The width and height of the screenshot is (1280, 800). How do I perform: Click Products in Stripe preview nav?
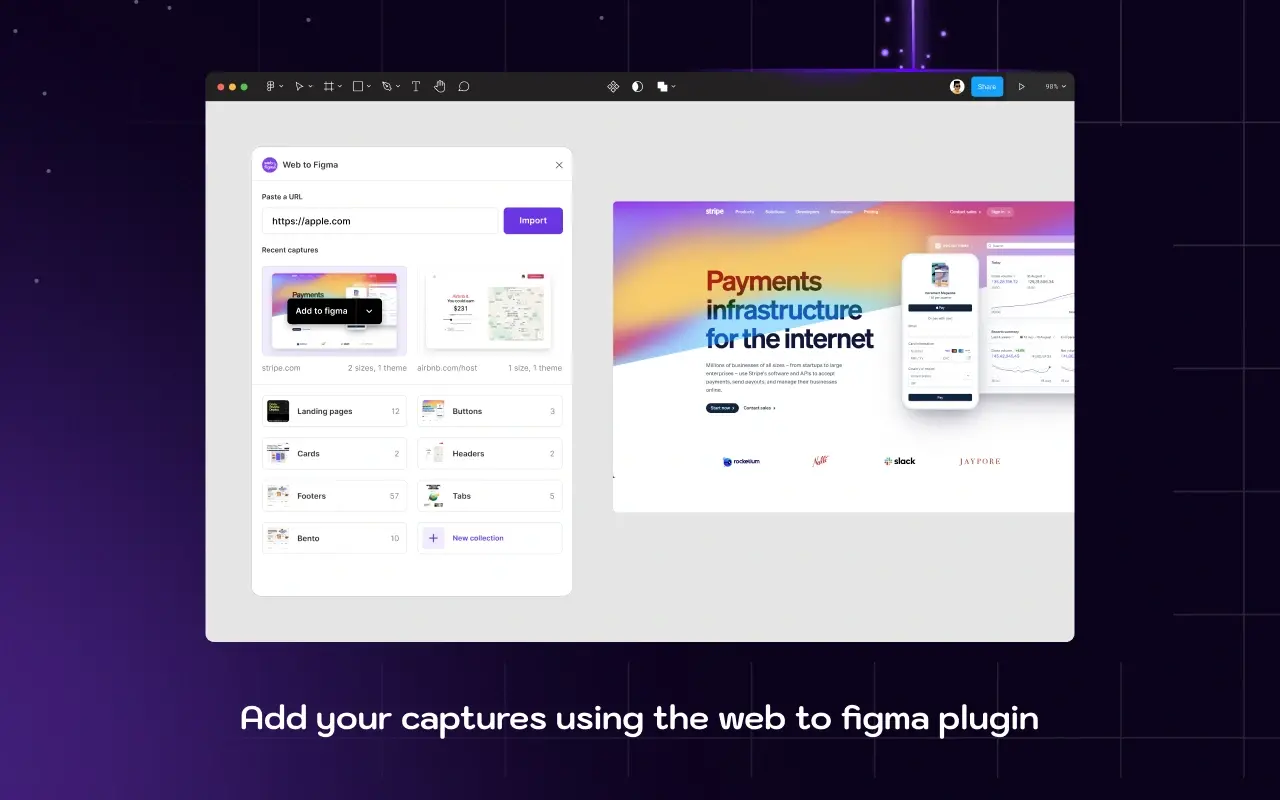(x=745, y=212)
